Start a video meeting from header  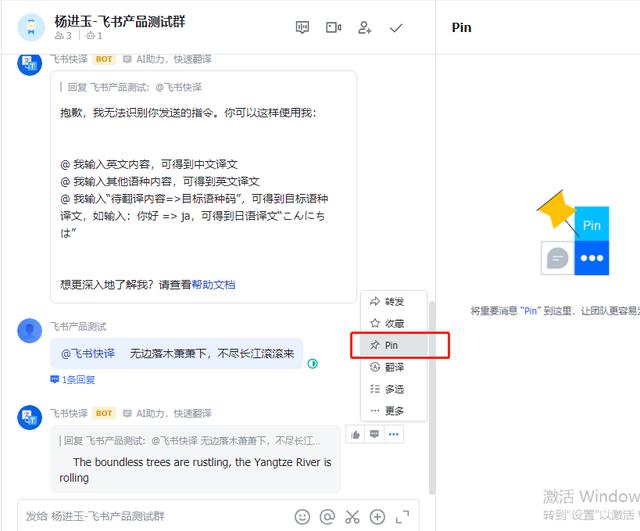(333, 28)
